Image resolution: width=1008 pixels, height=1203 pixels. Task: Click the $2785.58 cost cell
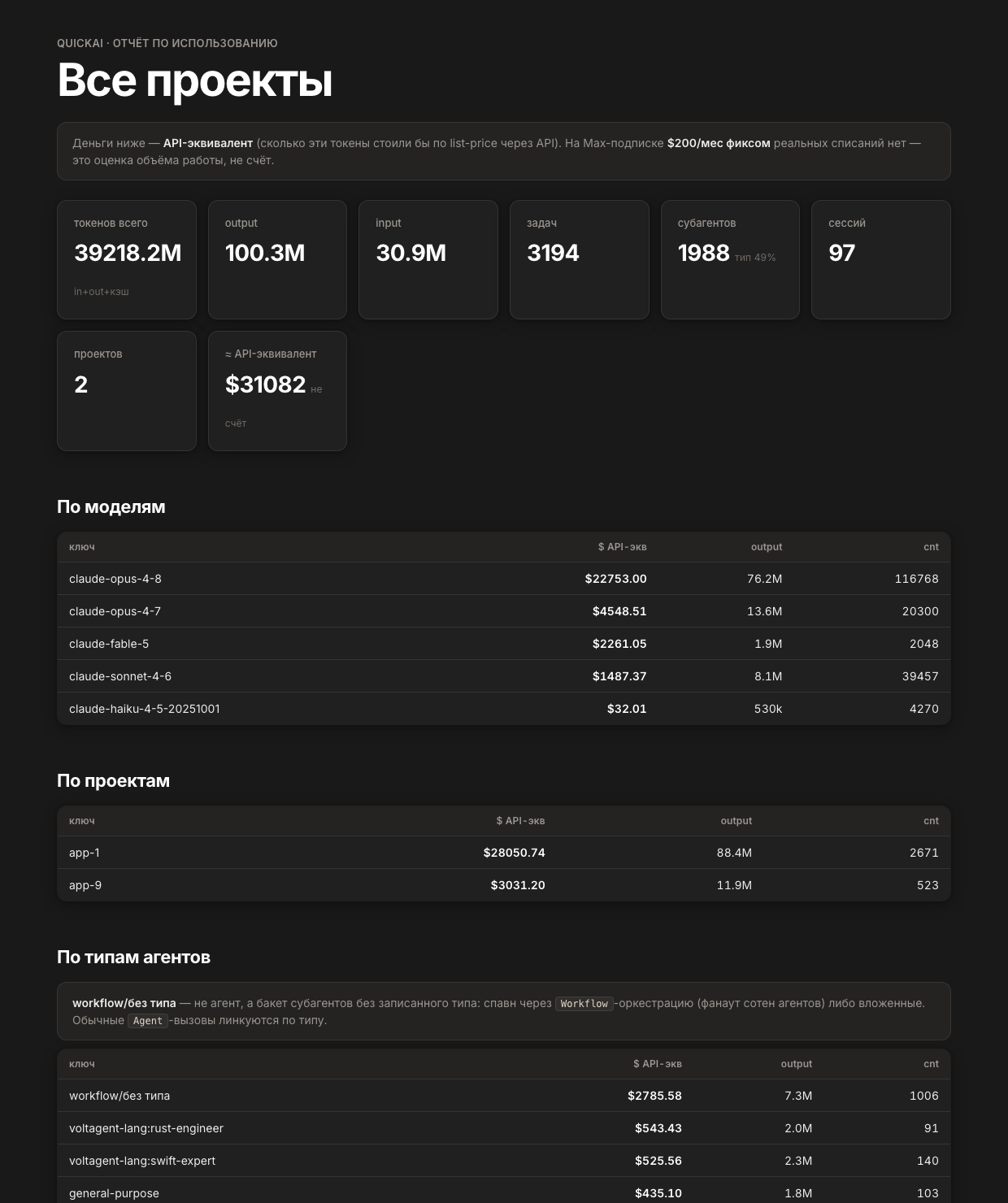tap(654, 1096)
